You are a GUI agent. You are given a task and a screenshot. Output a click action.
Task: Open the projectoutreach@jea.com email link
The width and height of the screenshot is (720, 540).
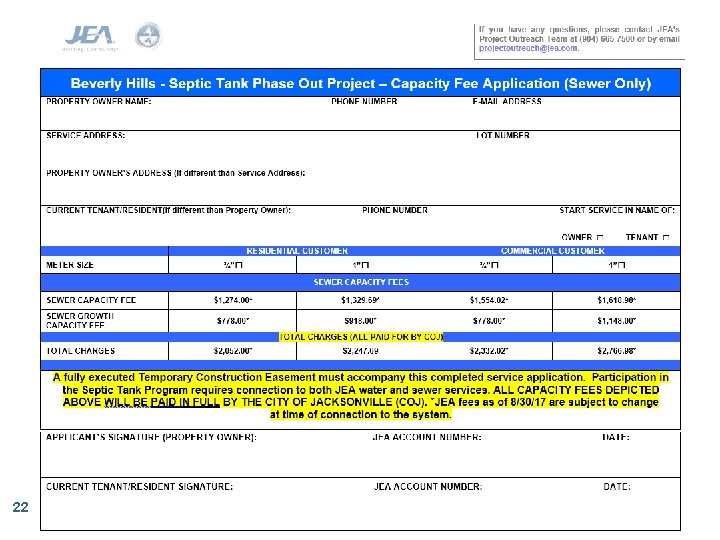point(529,48)
